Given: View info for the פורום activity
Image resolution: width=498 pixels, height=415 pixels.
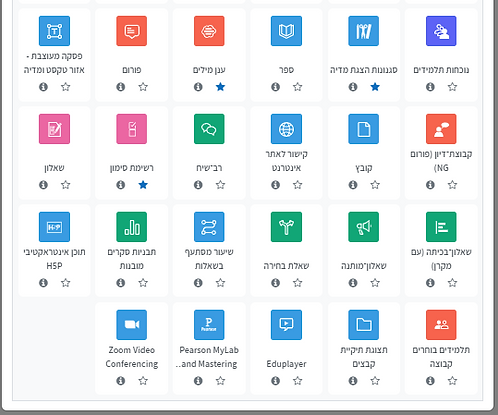Looking at the screenshot, I should pos(121,87).
